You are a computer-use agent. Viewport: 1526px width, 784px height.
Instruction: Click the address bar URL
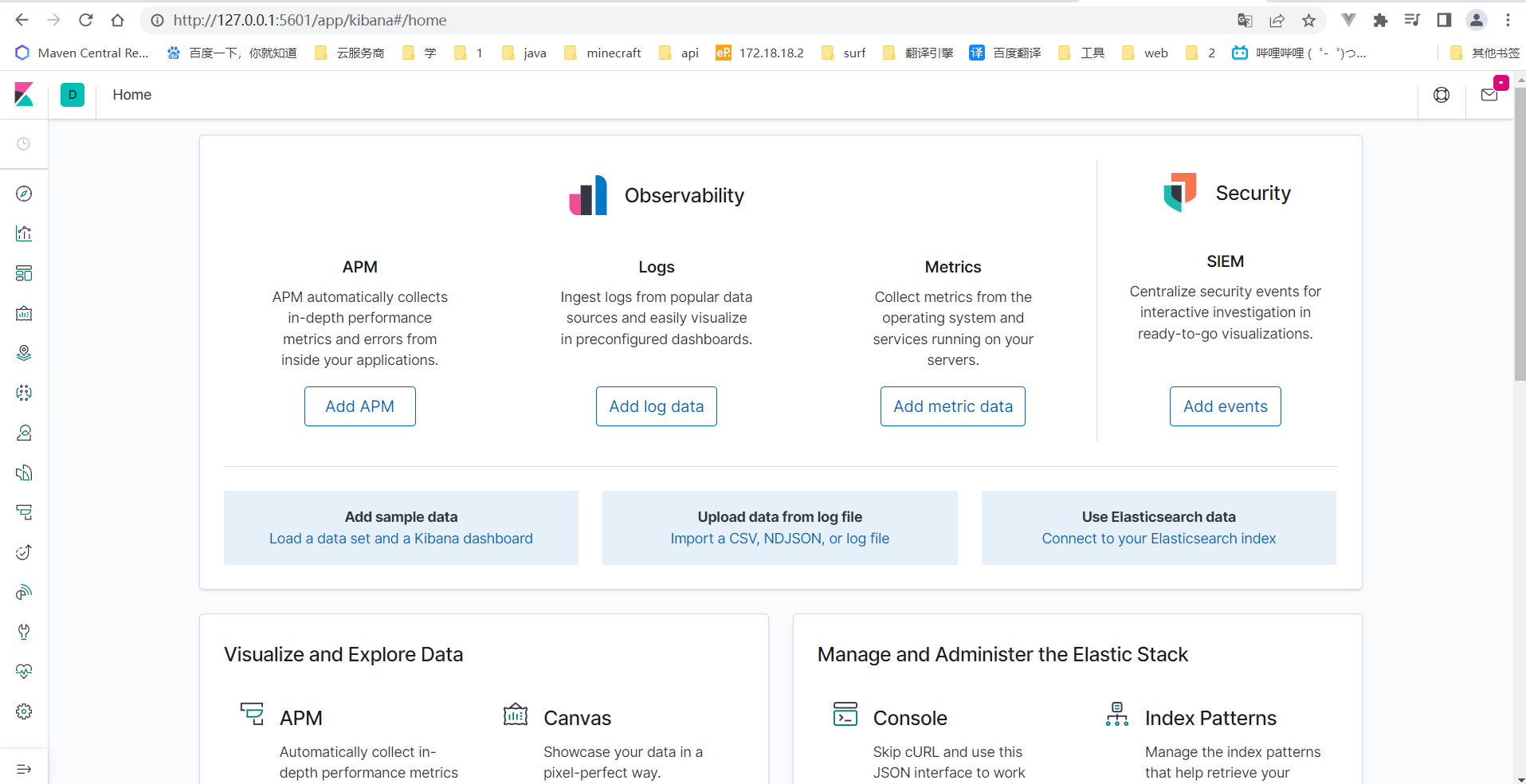[x=310, y=20]
